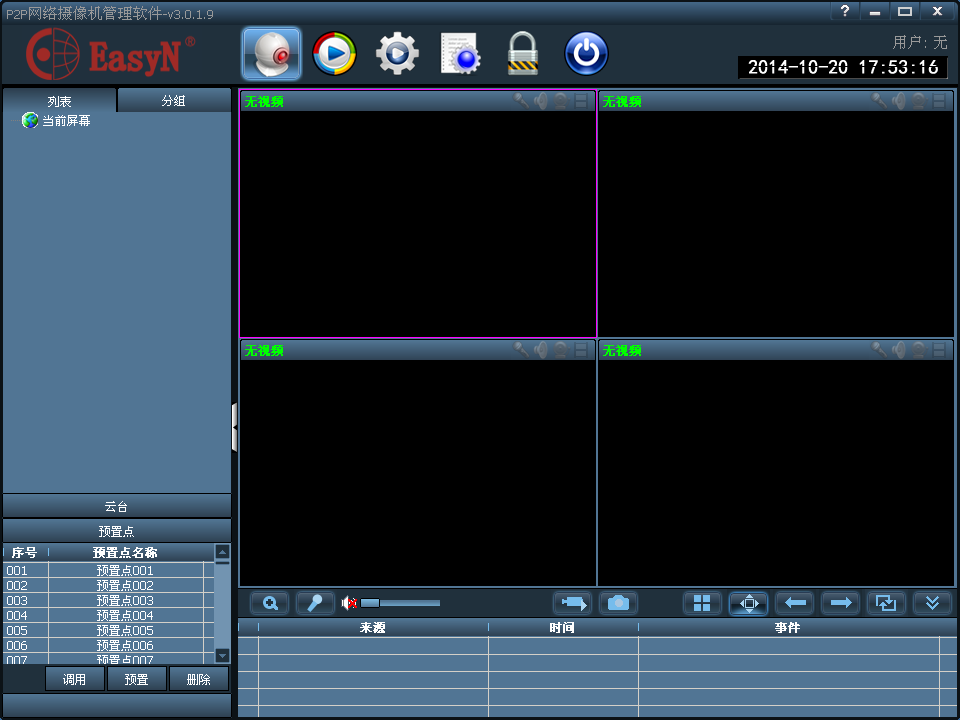Click the blue power exit icon
This screenshot has height=720, width=960.
pyautogui.click(x=586, y=54)
